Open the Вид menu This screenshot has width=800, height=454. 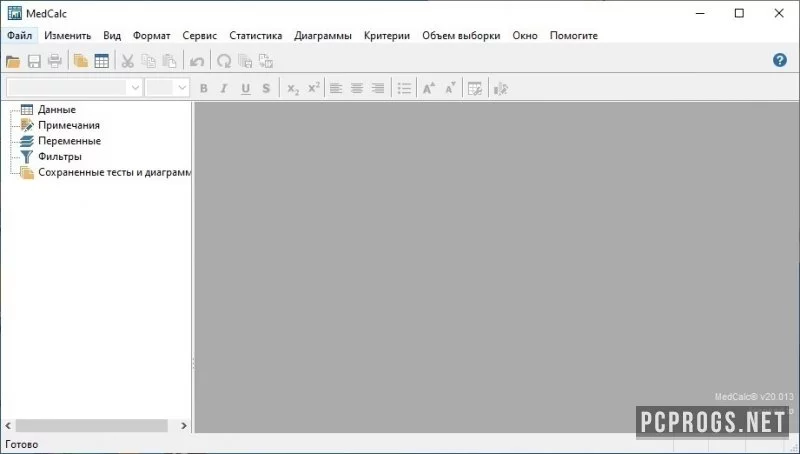(x=112, y=36)
